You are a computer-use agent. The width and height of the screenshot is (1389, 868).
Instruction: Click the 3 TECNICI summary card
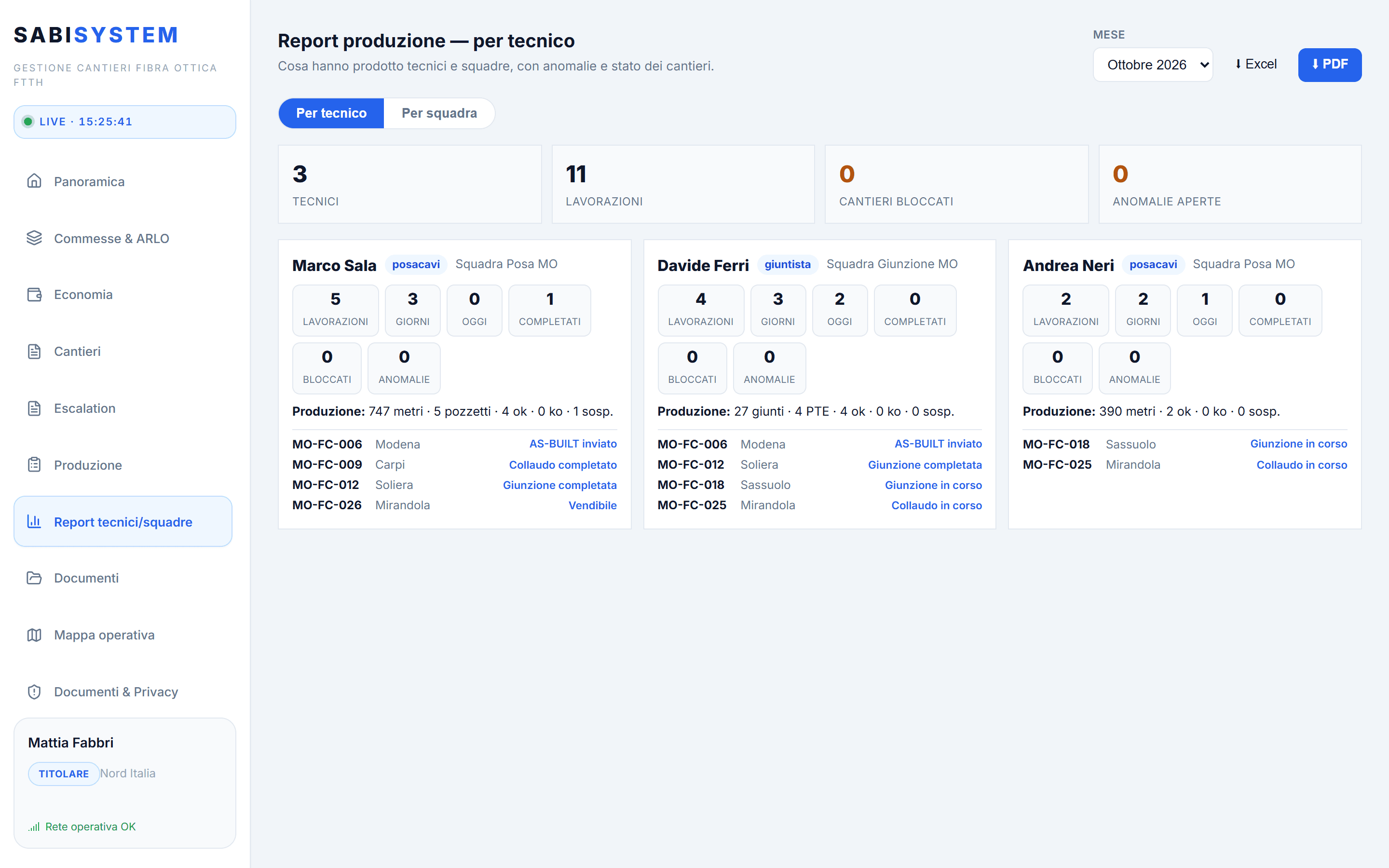point(410,184)
